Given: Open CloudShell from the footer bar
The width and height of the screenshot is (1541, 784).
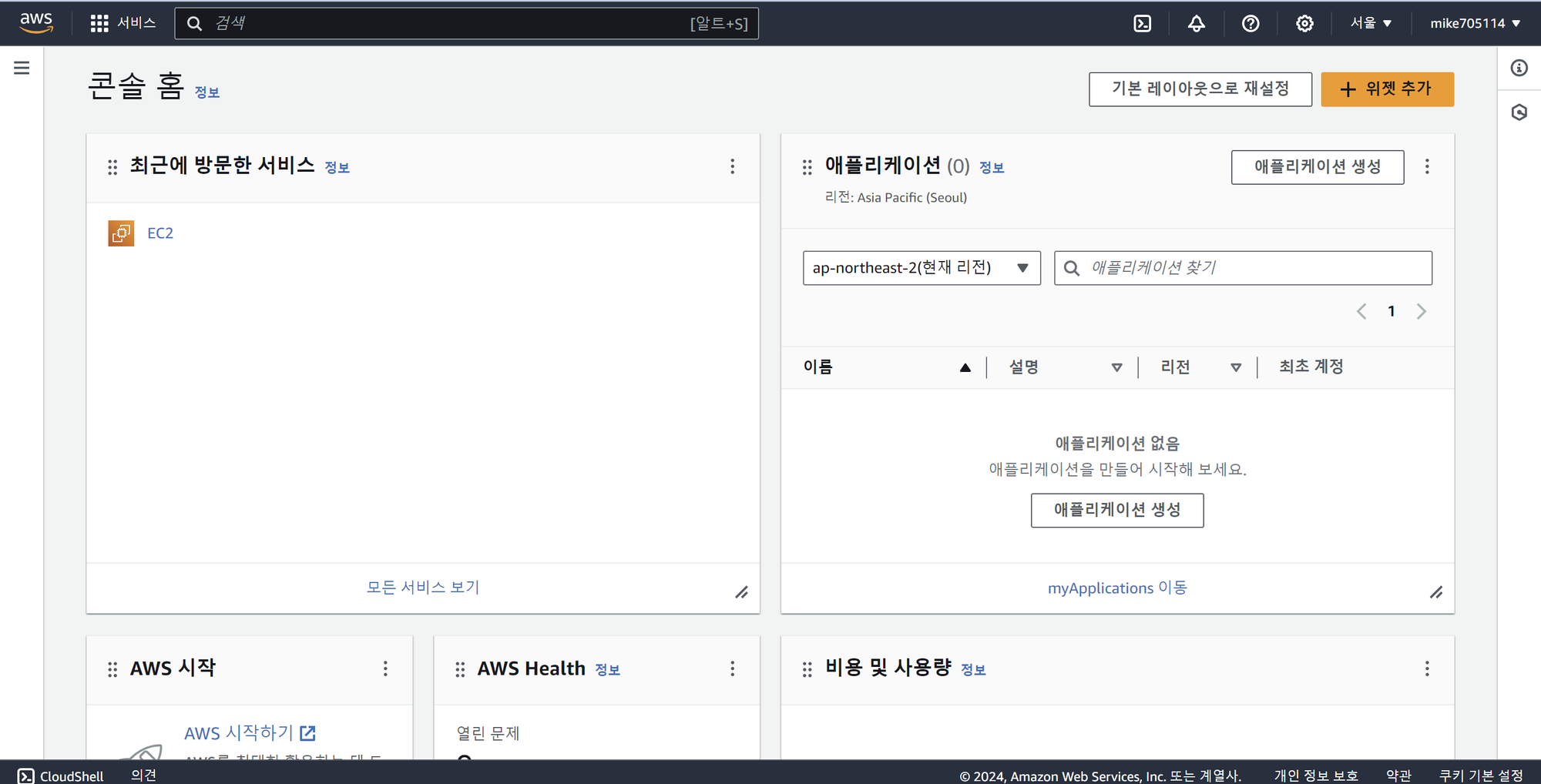Looking at the screenshot, I should (x=61, y=776).
